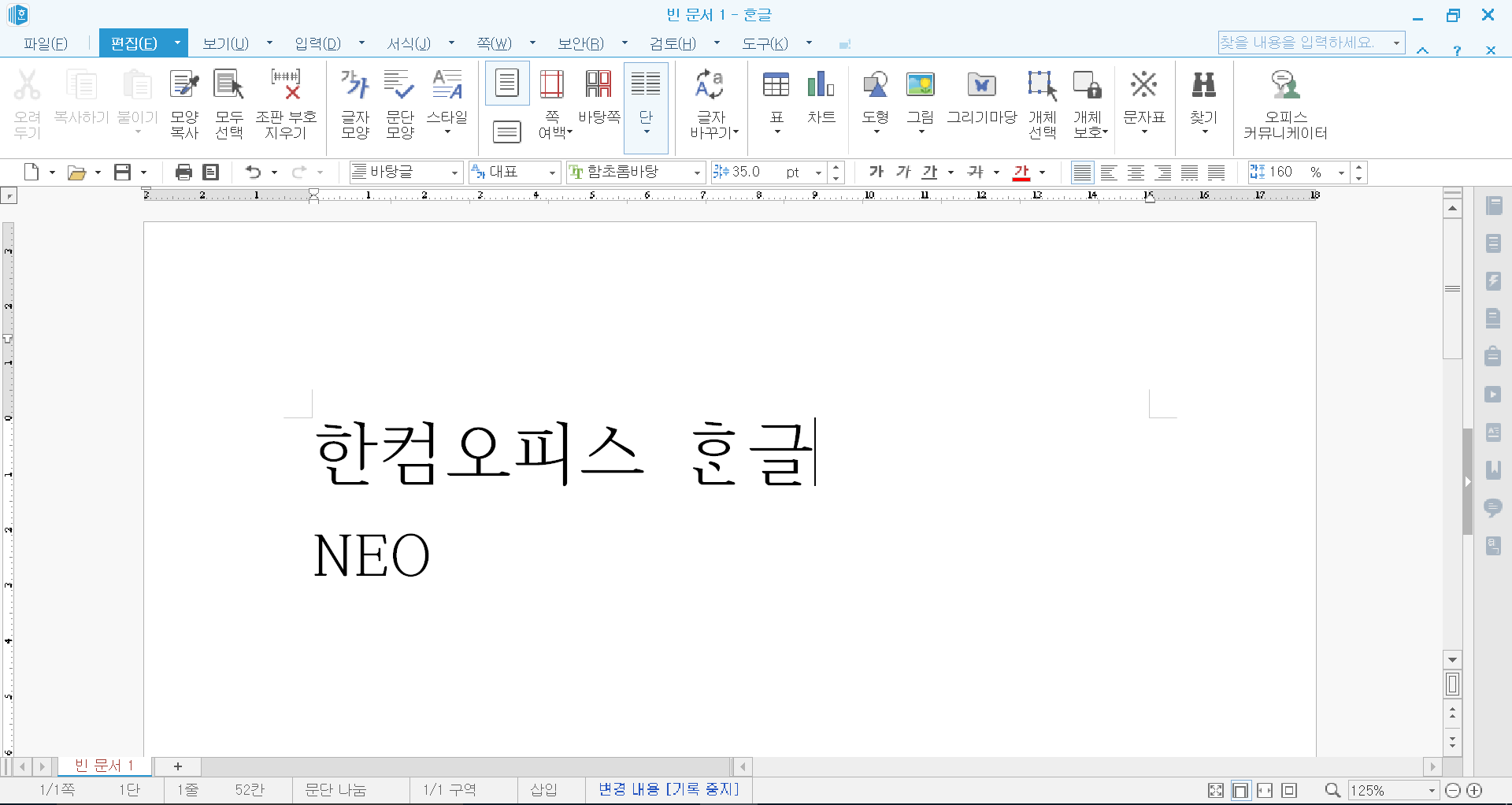Toggle underline 가 formatting button
The image size is (1512, 805).
coord(930,172)
